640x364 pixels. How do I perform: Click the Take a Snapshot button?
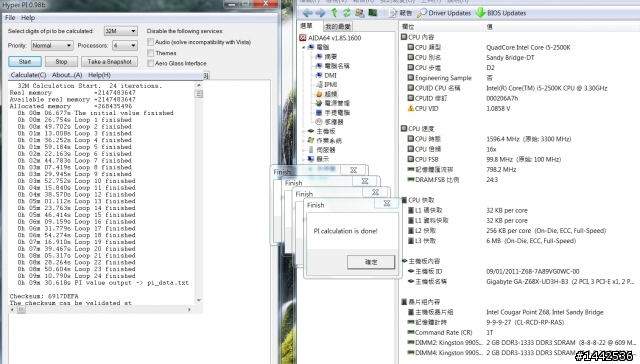point(109,62)
